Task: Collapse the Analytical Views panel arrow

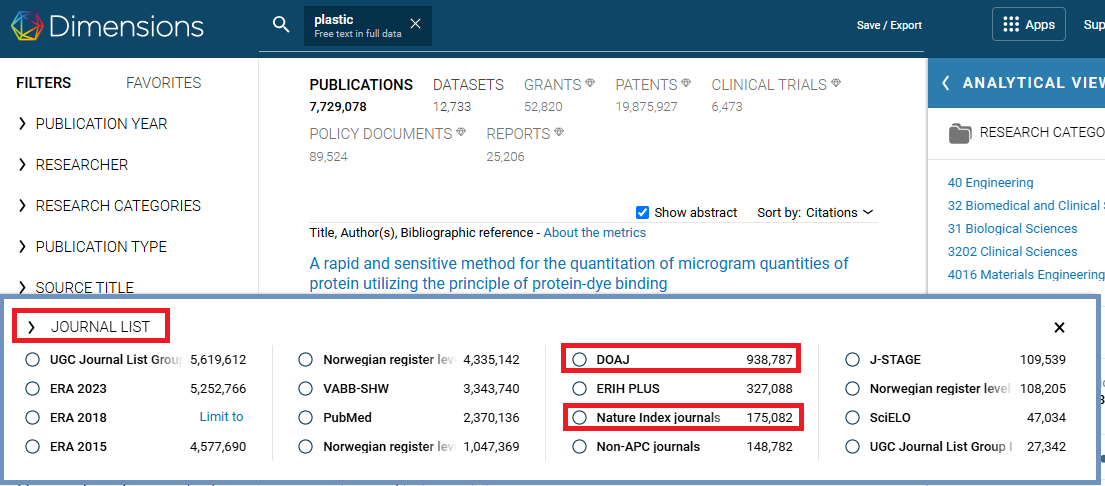Action: pos(946,83)
